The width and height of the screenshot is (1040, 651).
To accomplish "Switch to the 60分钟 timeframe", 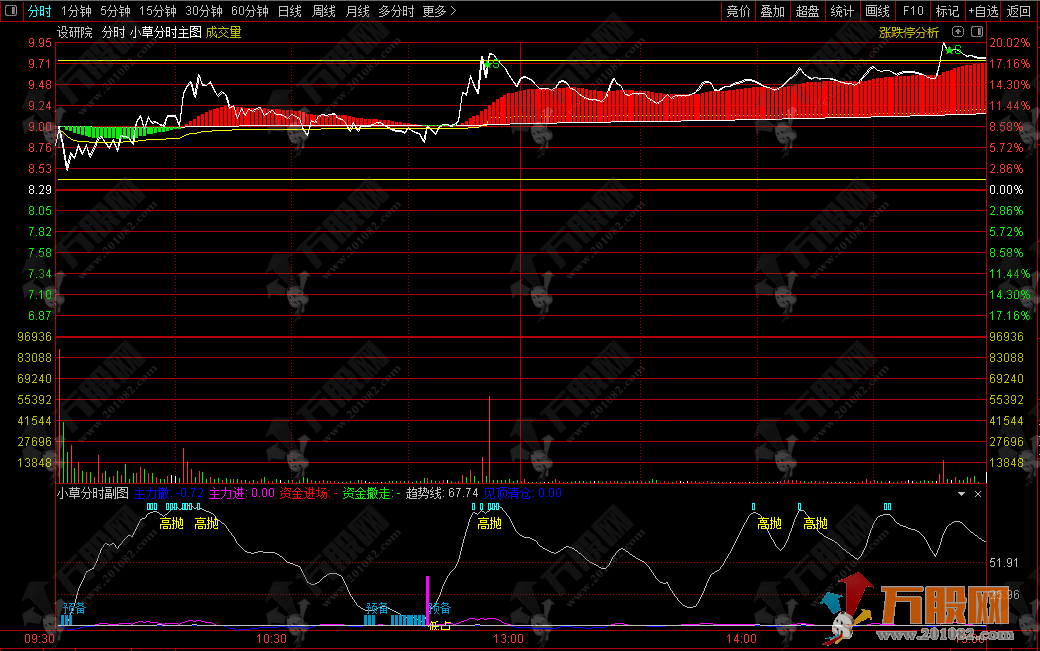I will pos(249,11).
